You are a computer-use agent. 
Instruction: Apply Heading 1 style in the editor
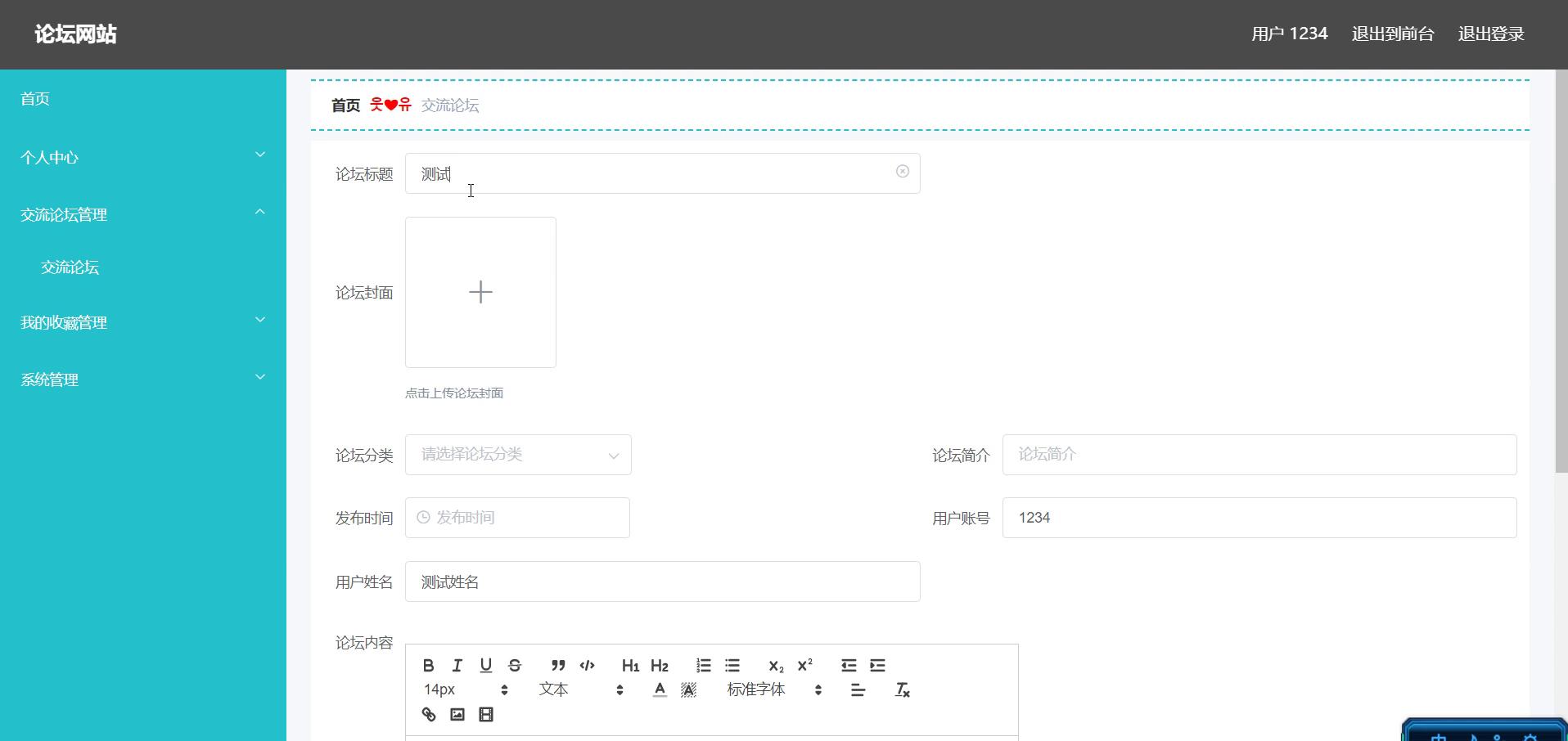coord(629,665)
